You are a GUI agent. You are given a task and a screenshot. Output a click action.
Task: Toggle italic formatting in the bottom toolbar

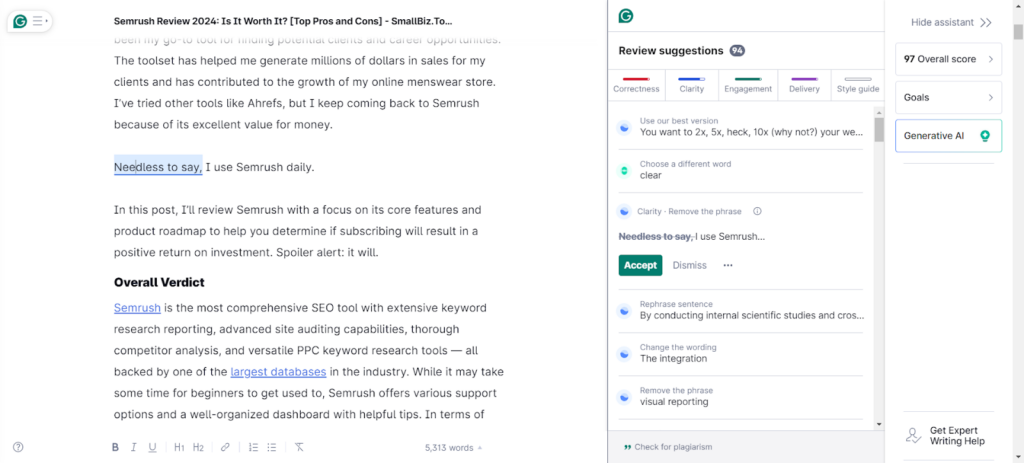[133, 447]
